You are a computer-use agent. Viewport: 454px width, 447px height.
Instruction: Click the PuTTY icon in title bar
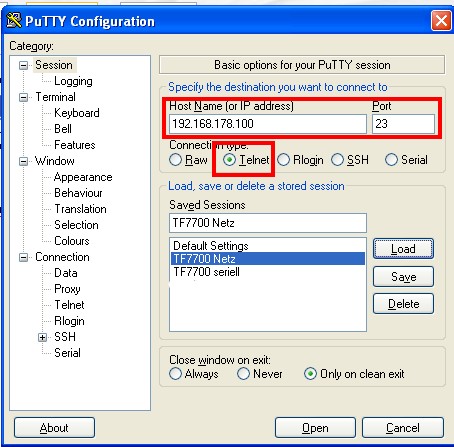pos(14,21)
